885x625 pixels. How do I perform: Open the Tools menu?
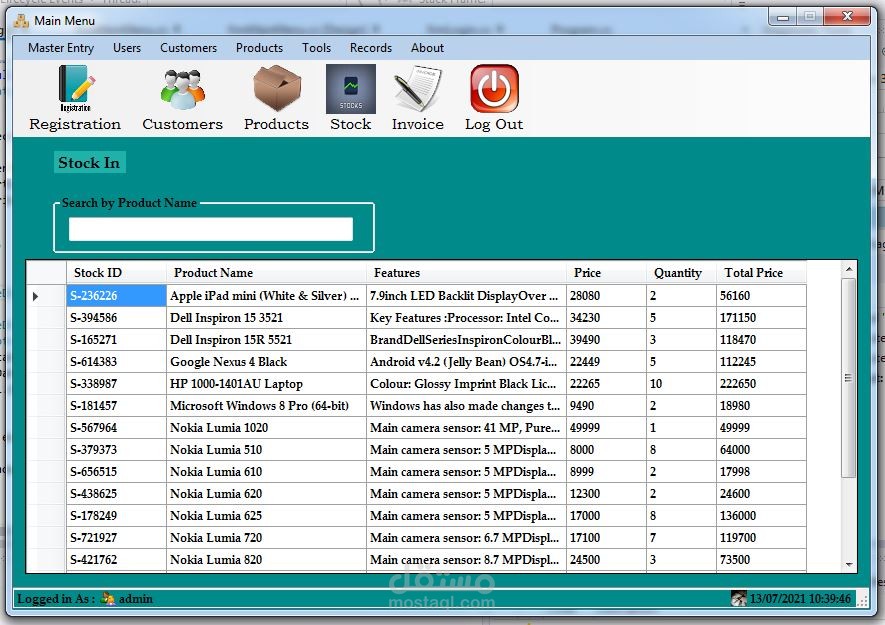[316, 48]
